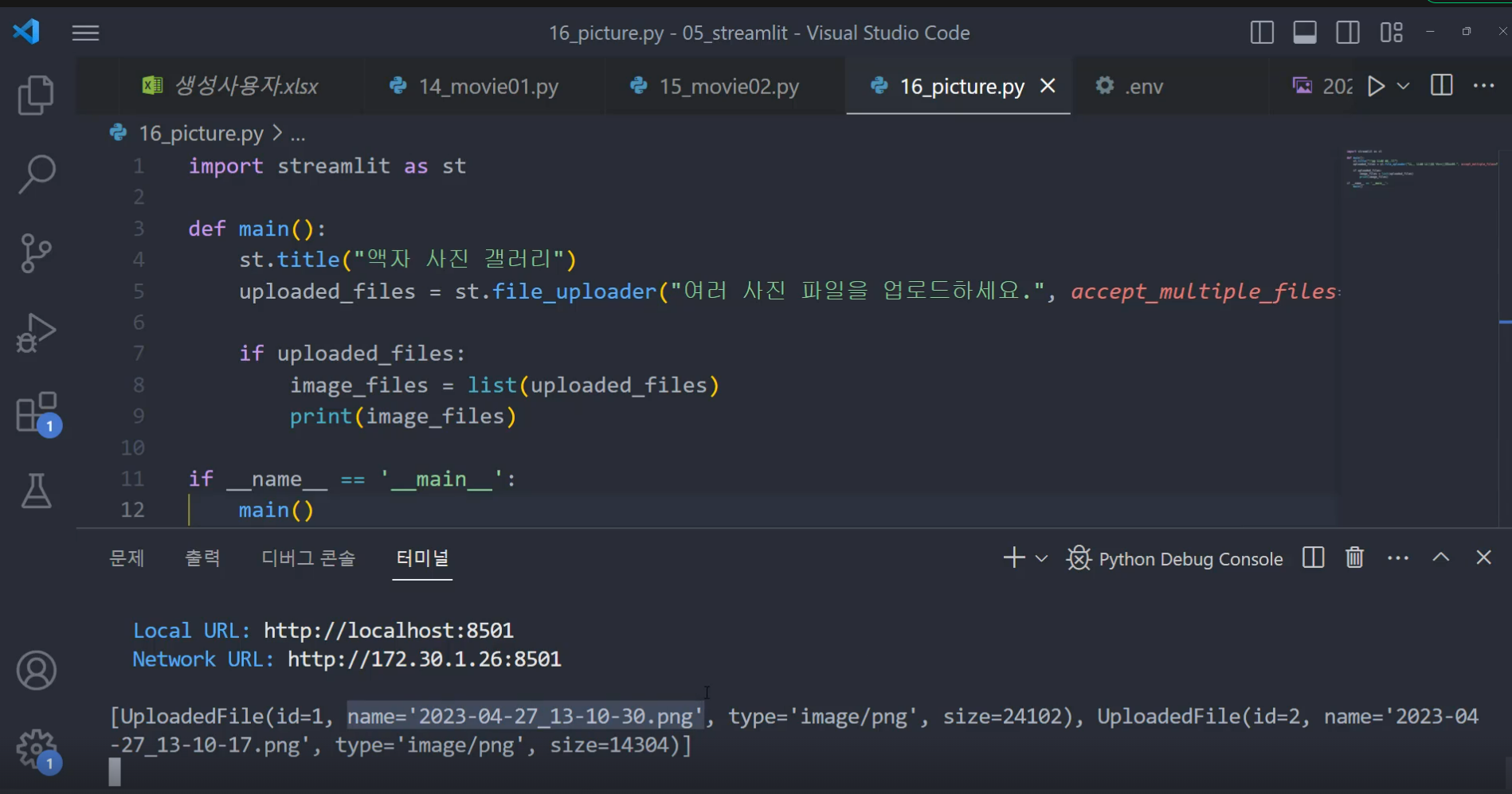1512x794 pixels.
Task: Open the Extensions view
Action: pos(37,413)
